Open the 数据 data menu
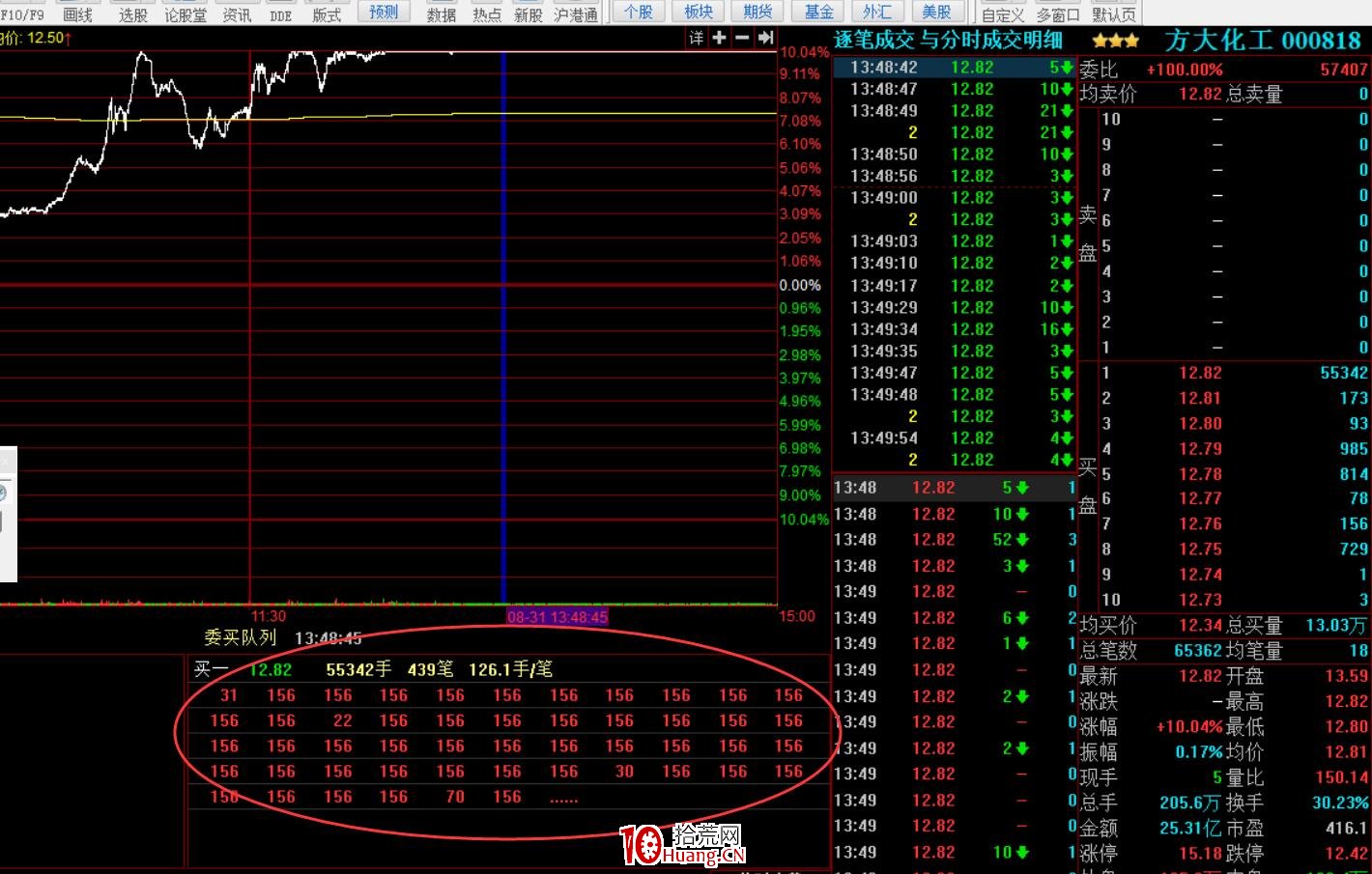The height and width of the screenshot is (874, 1372). point(441,14)
